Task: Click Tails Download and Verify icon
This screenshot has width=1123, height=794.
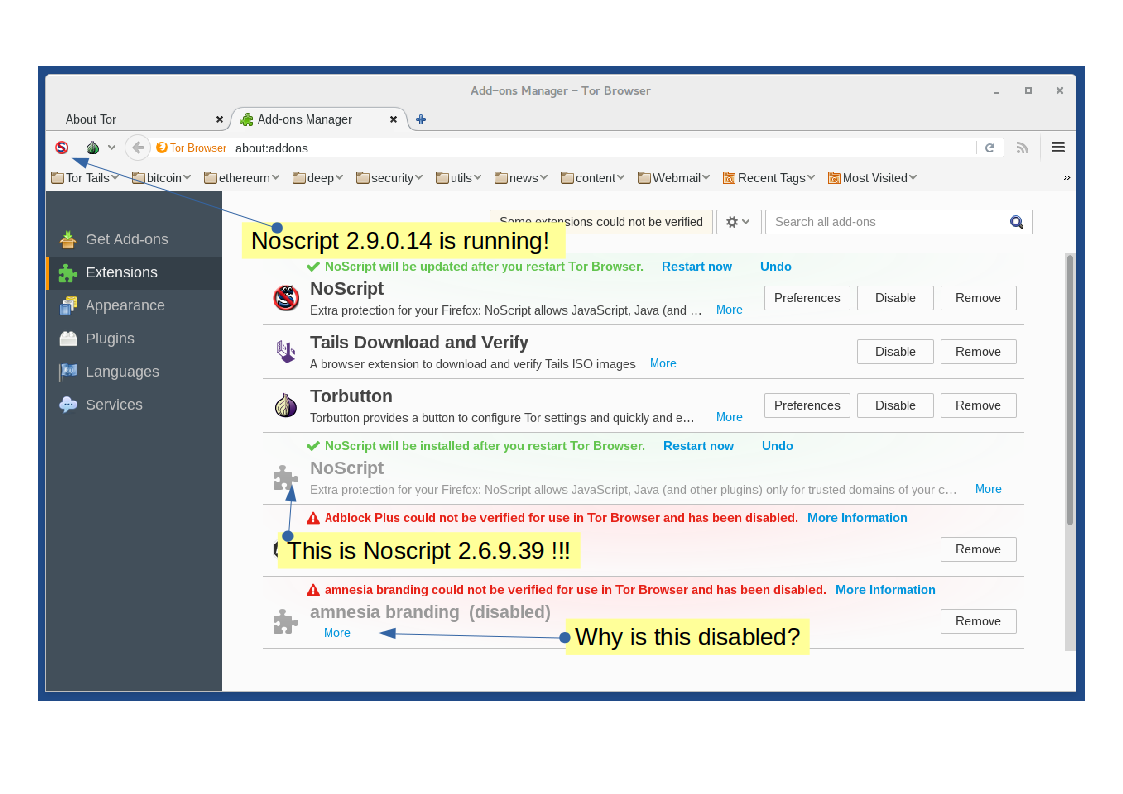Action: (286, 352)
